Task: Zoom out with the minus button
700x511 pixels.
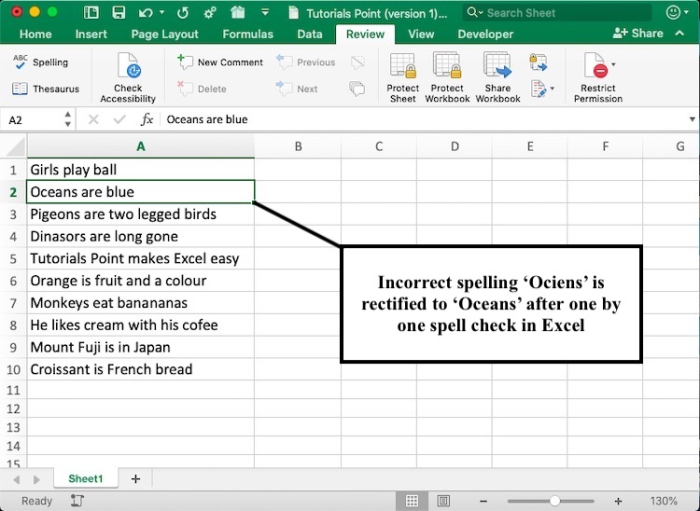Action: click(483, 501)
